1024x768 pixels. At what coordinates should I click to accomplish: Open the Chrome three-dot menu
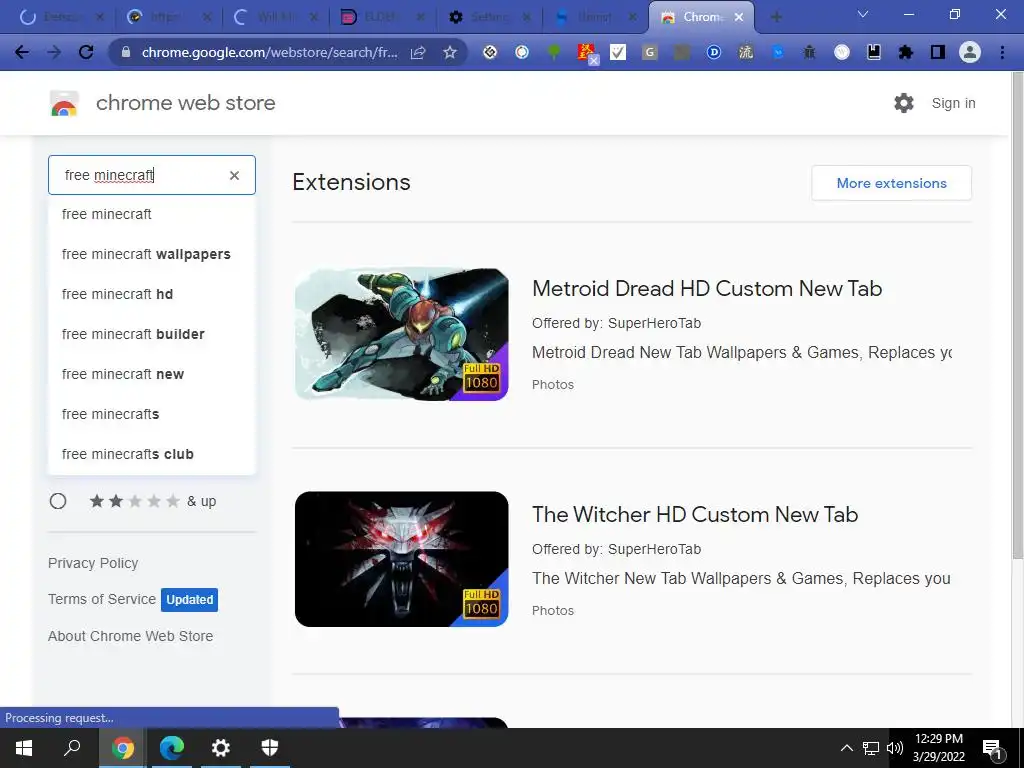click(1002, 52)
